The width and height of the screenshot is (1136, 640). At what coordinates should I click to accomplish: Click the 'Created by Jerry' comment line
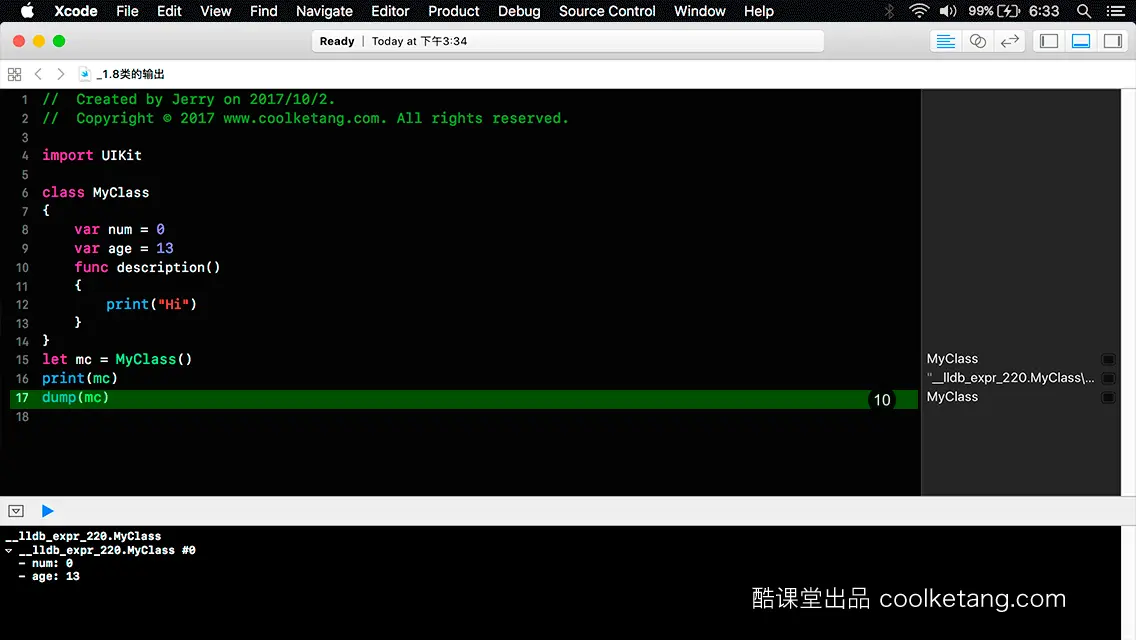point(188,99)
